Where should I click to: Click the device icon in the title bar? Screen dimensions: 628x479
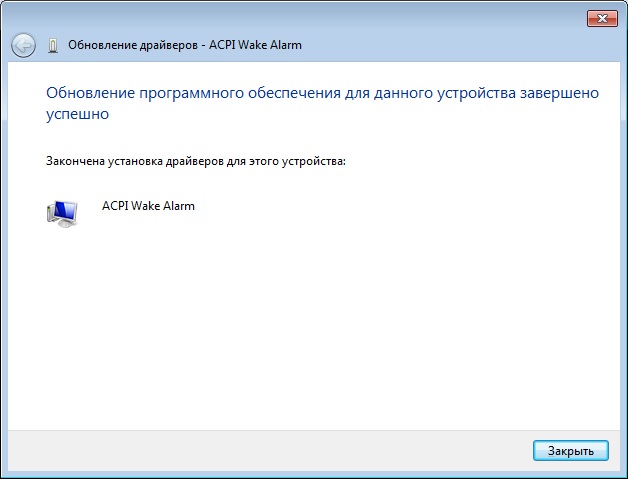click(x=53, y=45)
